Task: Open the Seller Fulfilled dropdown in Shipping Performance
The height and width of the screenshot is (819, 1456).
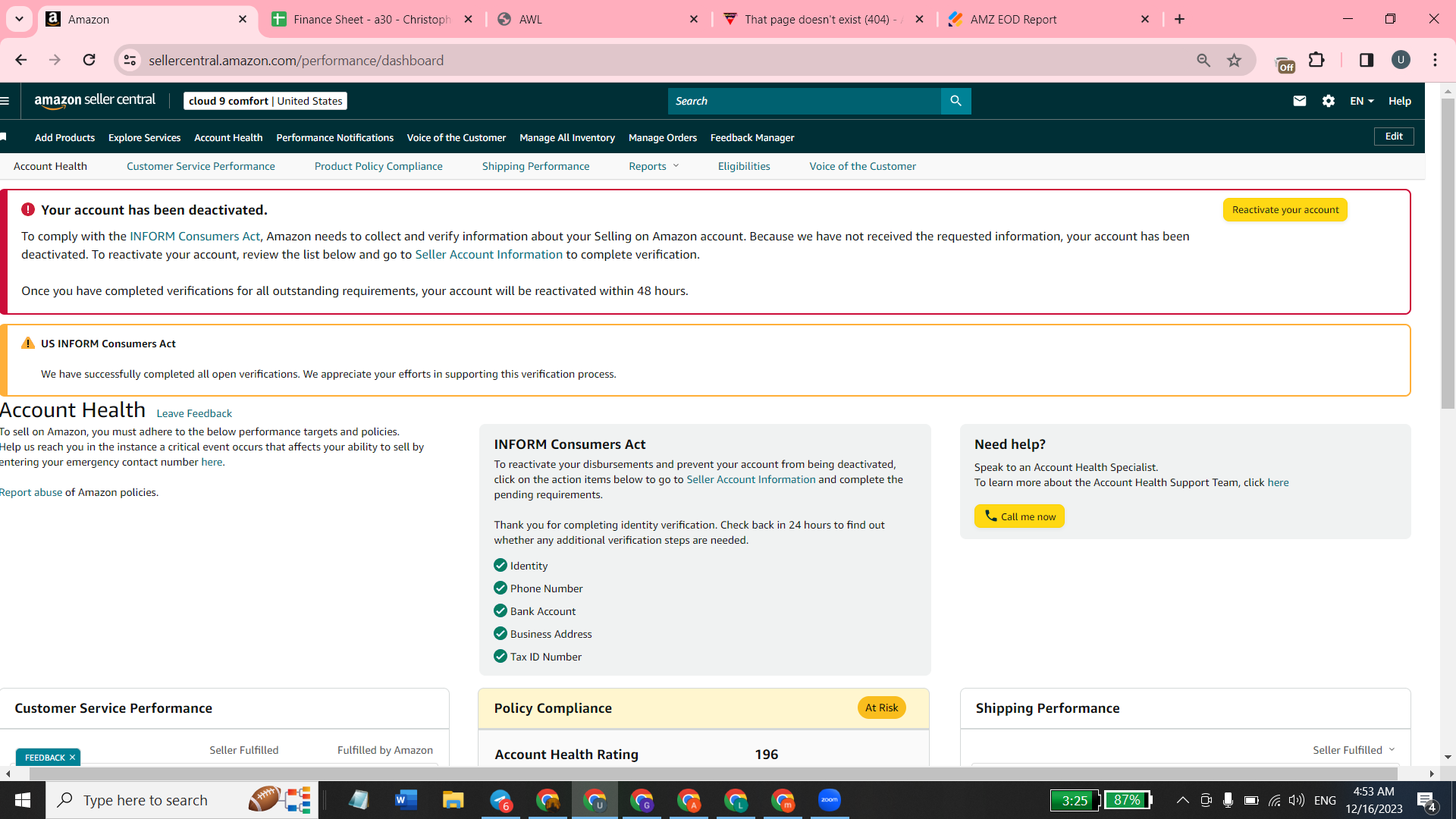Action: tap(1354, 750)
